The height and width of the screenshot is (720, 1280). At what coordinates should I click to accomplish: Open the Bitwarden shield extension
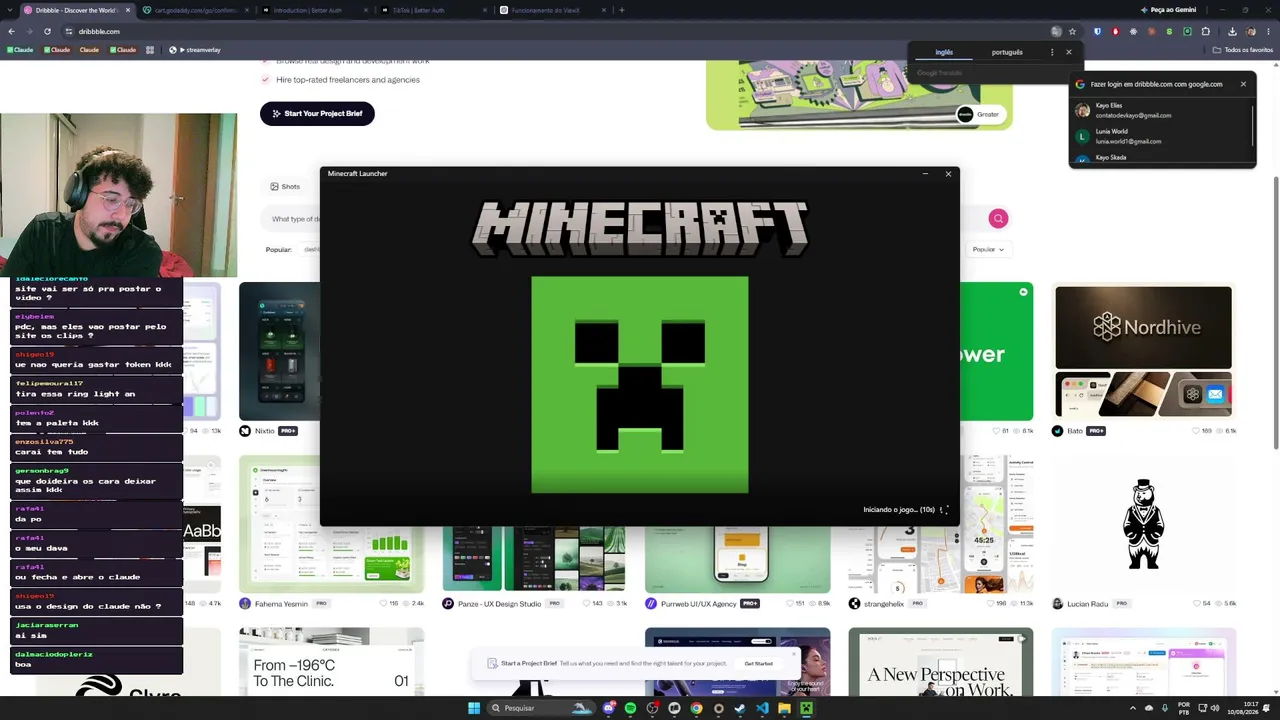(1098, 31)
